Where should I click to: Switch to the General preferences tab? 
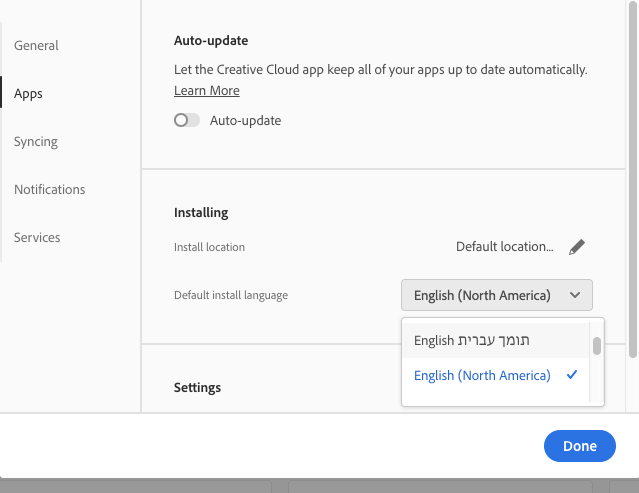(x=36, y=45)
